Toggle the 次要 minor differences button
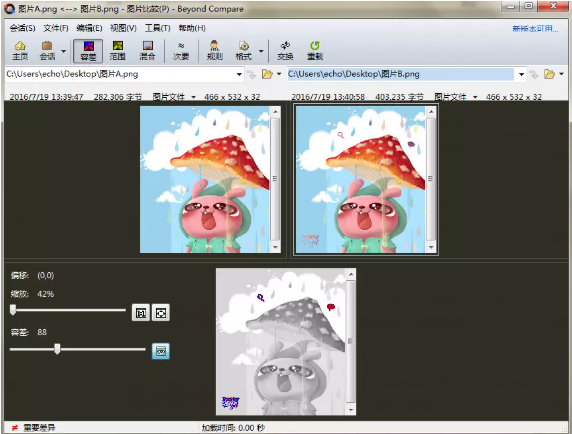Image resolution: width=572 pixels, height=434 pixels. click(x=181, y=51)
